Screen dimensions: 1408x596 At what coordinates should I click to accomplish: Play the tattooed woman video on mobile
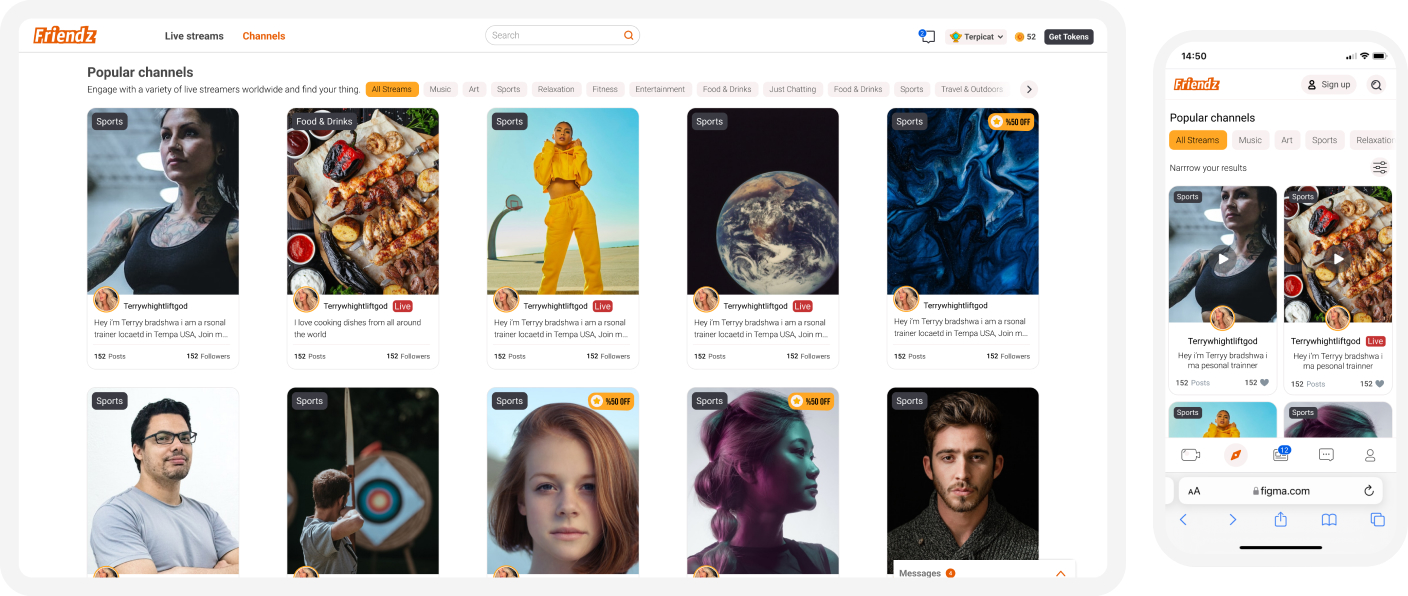click(x=1223, y=259)
